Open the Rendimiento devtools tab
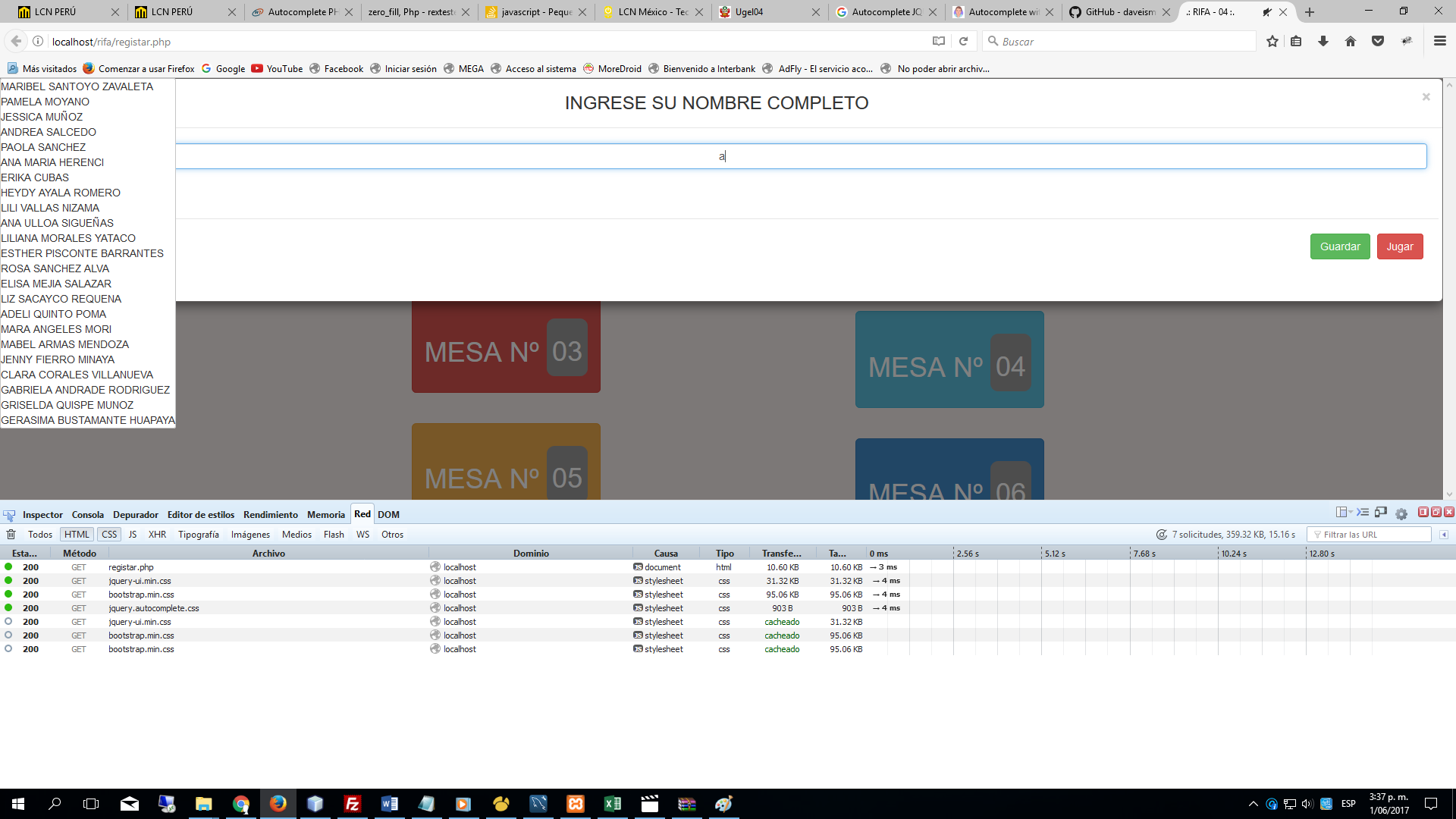The height and width of the screenshot is (819, 1456). [271, 515]
